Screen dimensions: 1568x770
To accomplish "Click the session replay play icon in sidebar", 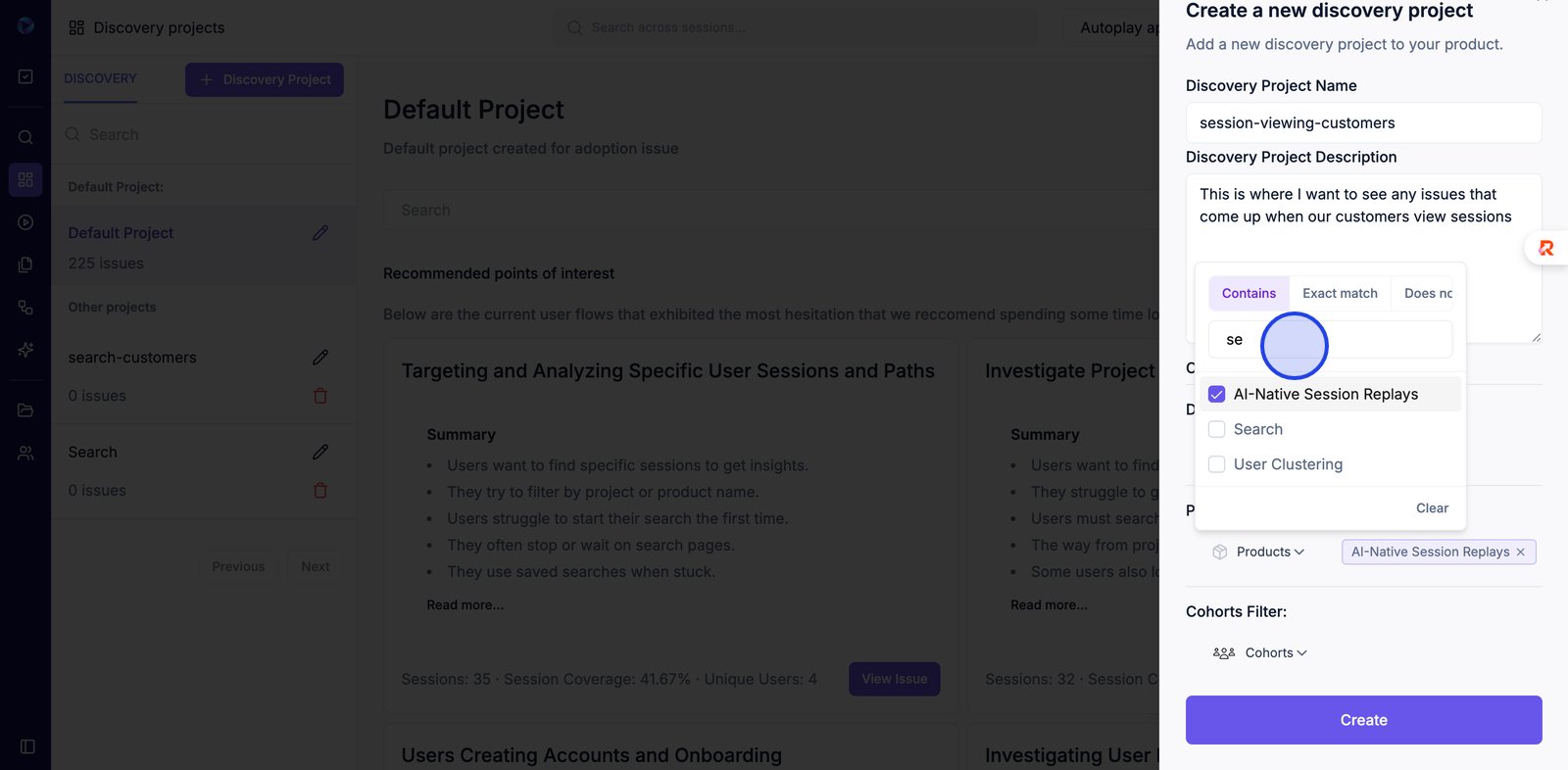I will [x=25, y=222].
